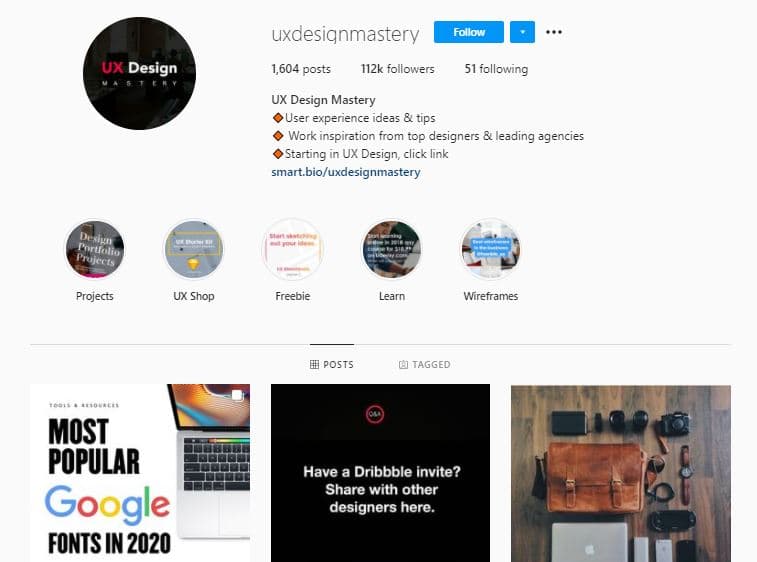Viewport: 757px width, 562px height.
Task: View the Freebie story highlight
Action: click(x=293, y=249)
